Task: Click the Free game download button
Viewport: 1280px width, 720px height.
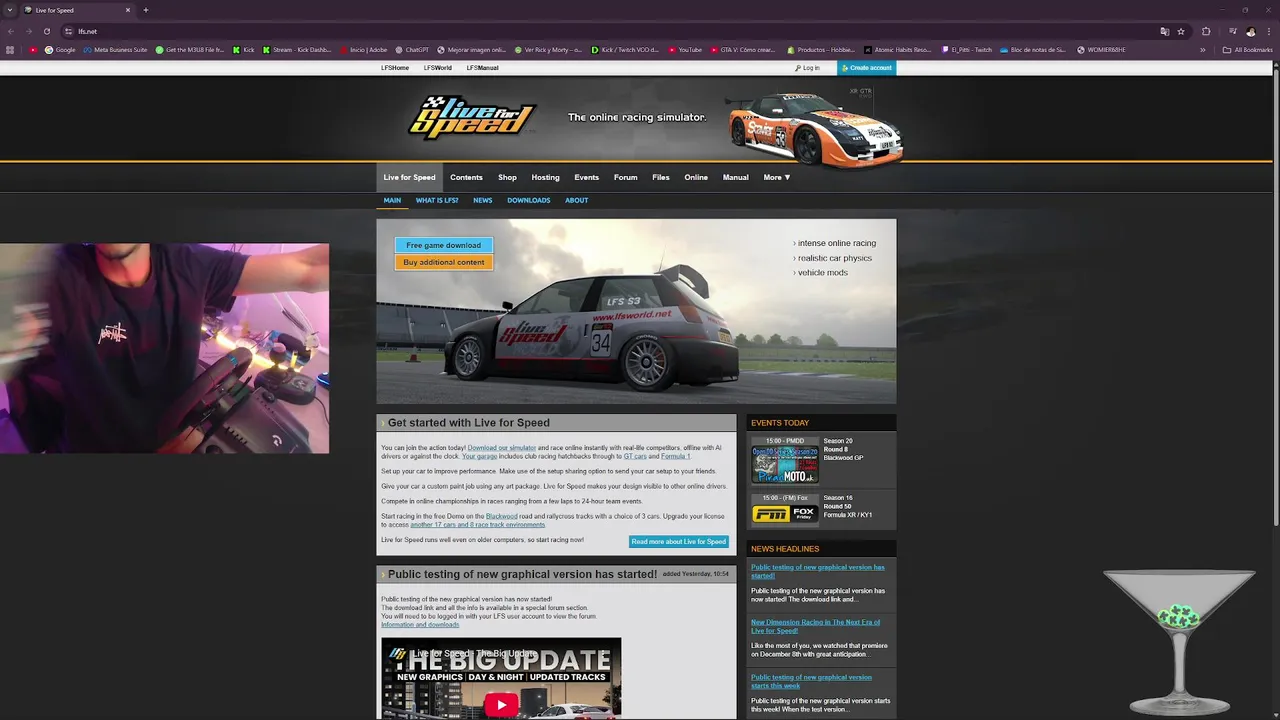Action: (x=443, y=245)
